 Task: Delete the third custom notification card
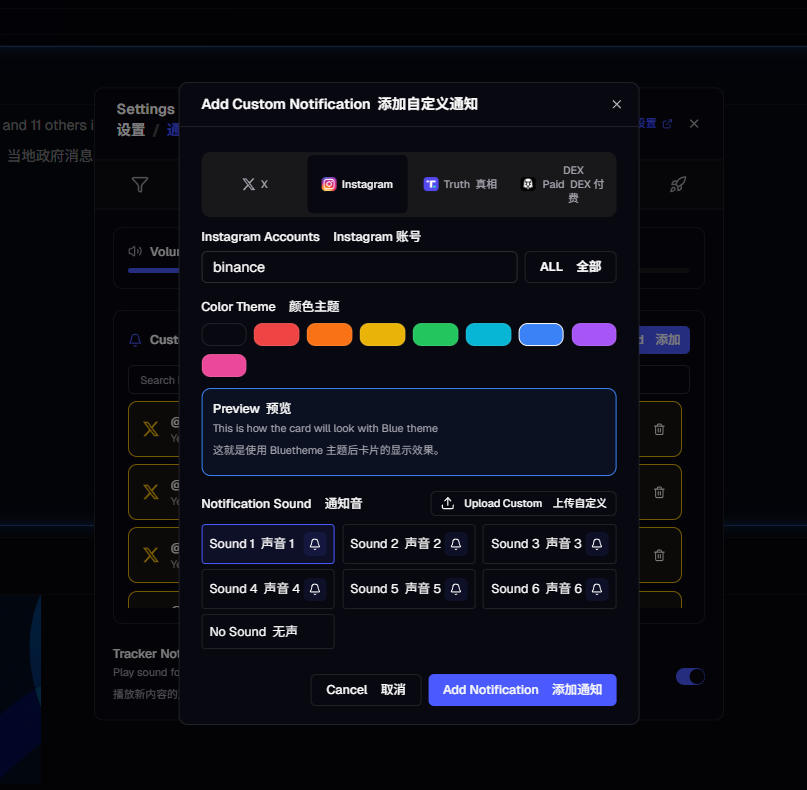(659, 555)
